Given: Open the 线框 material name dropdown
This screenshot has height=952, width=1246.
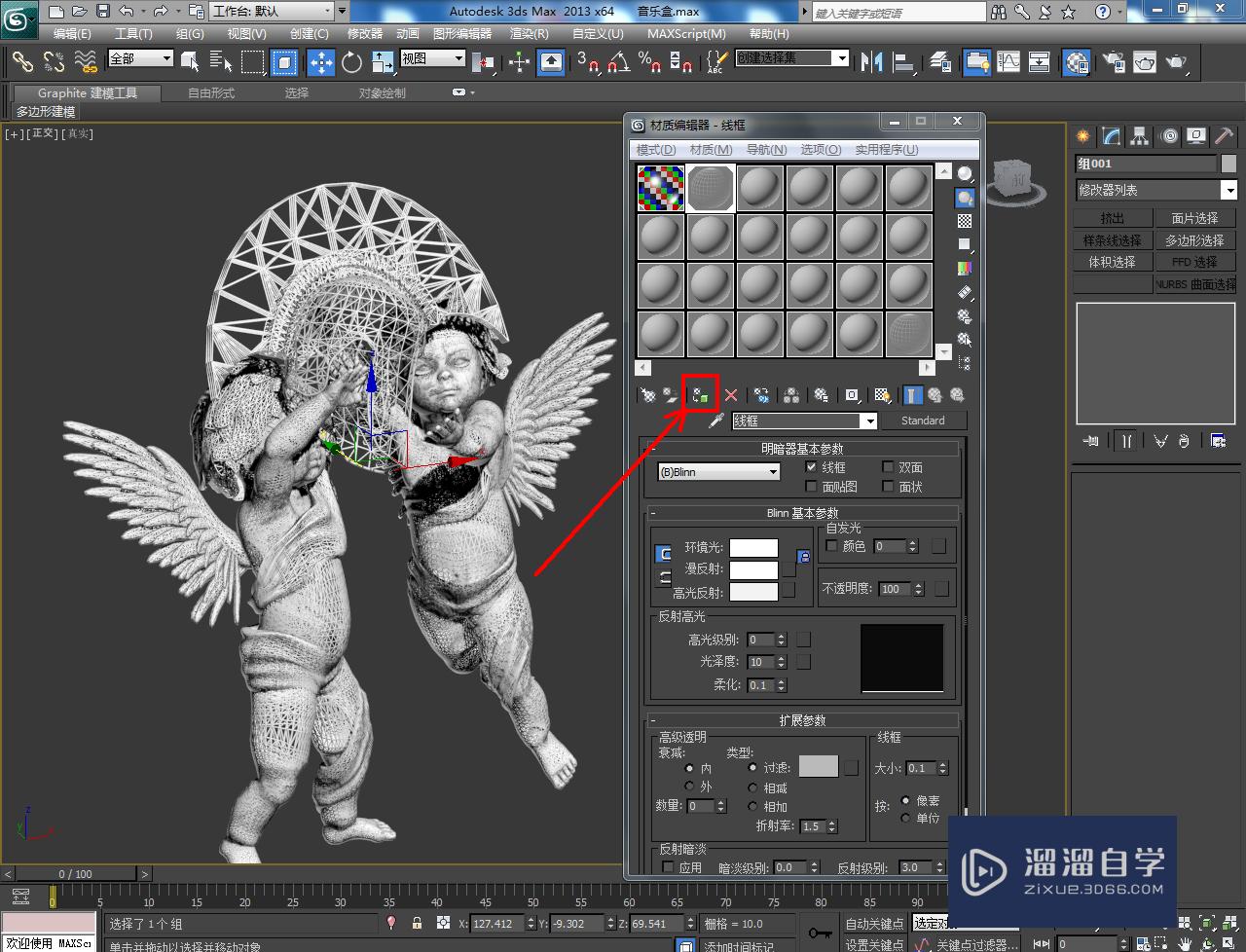Looking at the screenshot, I should pos(805,421).
